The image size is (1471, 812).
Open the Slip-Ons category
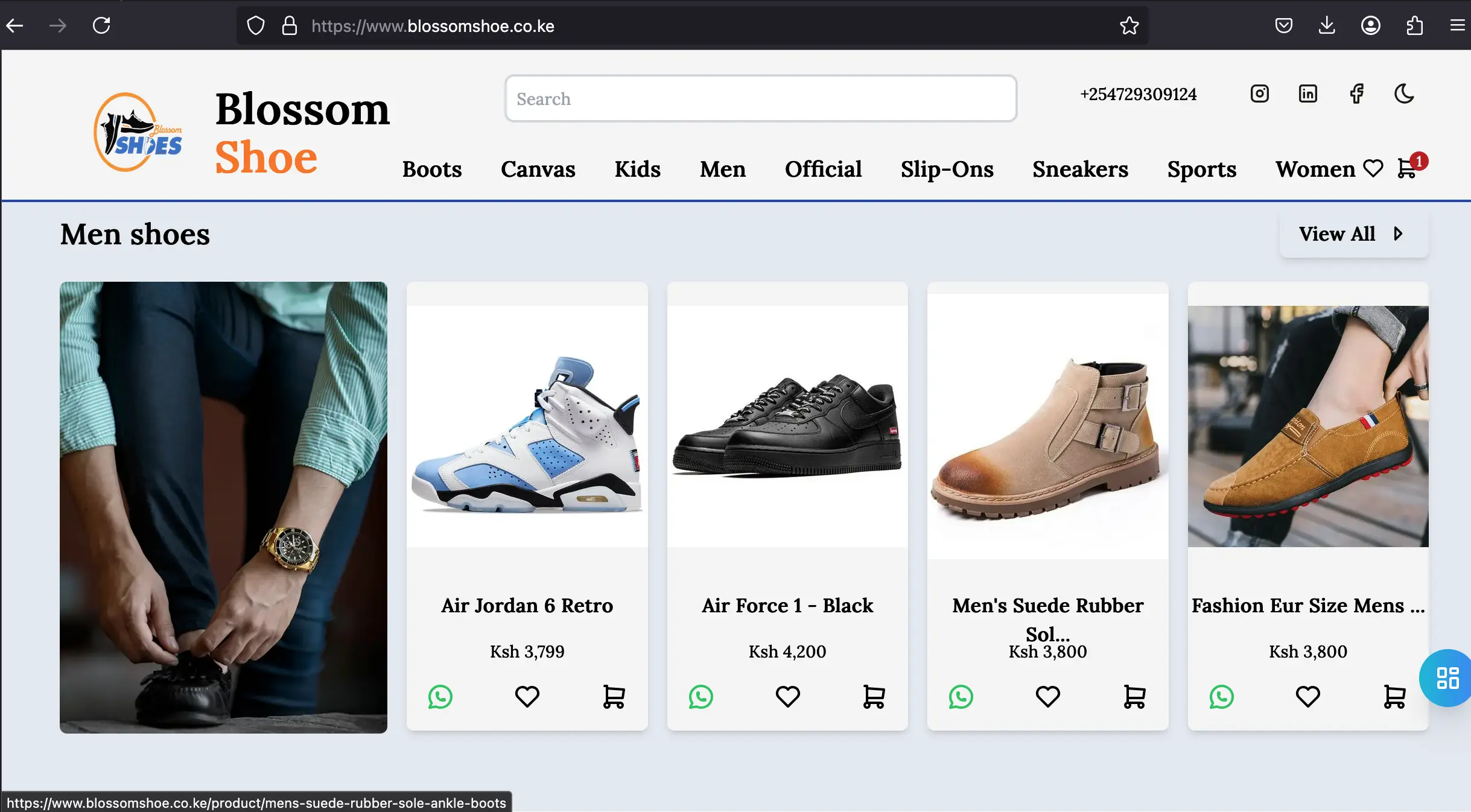(947, 170)
